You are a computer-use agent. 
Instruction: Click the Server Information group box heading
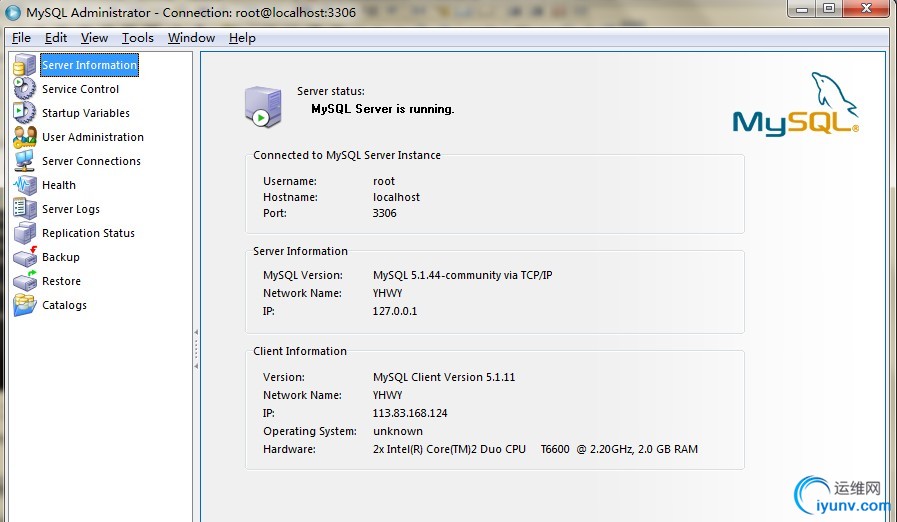[x=300, y=251]
